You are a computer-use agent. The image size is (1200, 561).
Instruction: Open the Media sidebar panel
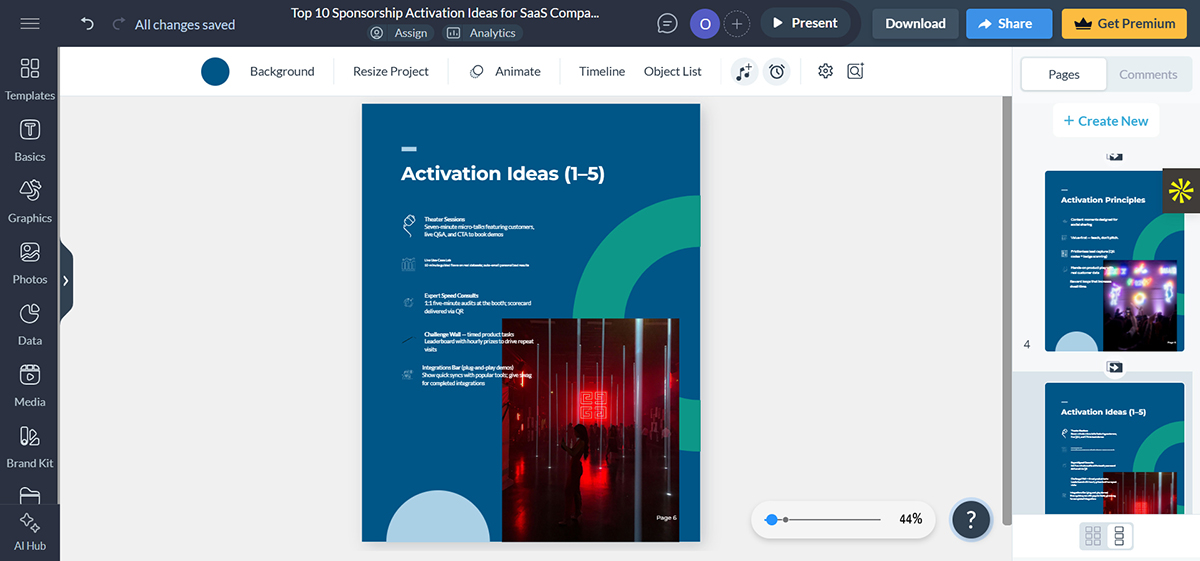click(x=30, y=386)
